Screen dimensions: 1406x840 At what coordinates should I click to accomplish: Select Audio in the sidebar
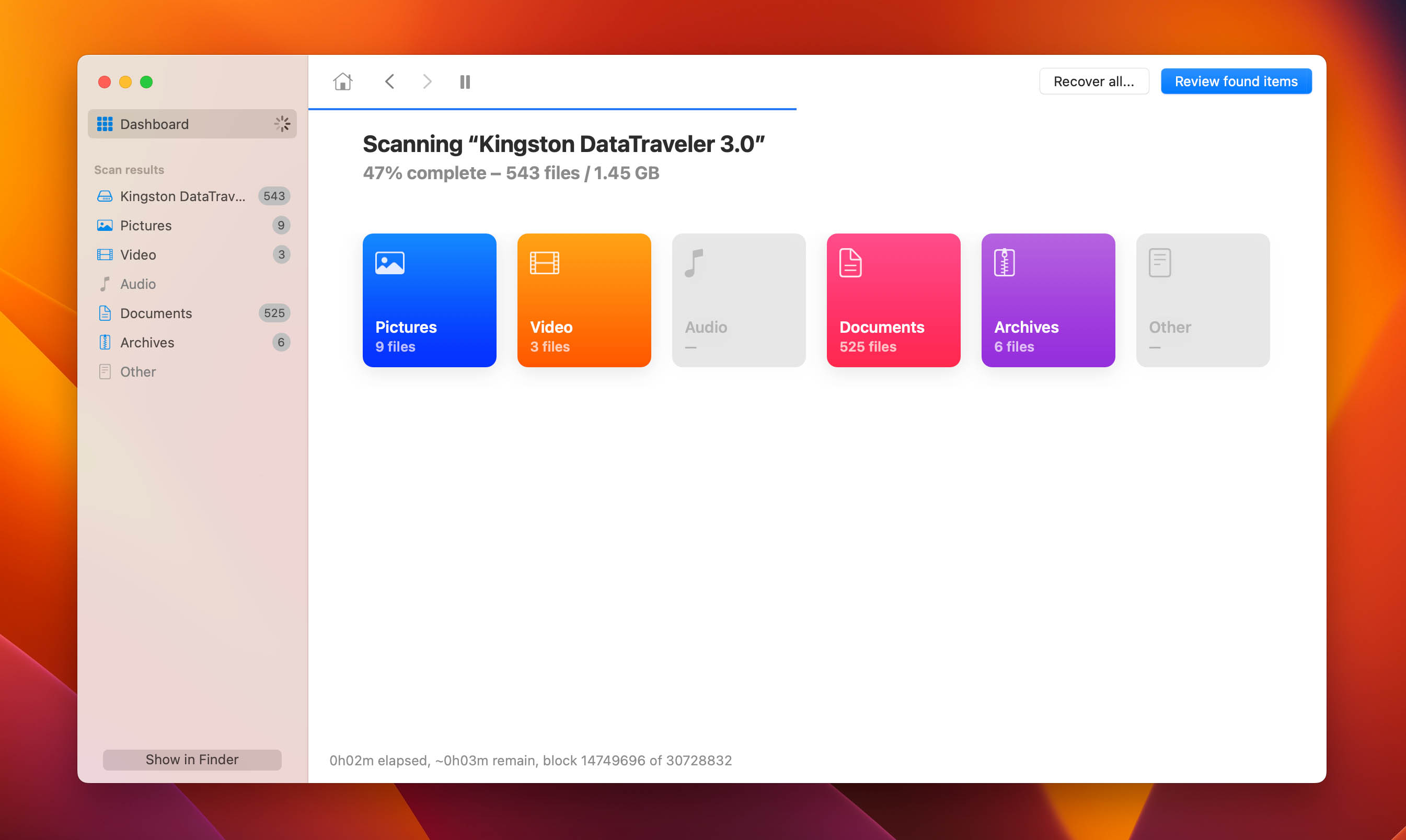tap(192, 284)
